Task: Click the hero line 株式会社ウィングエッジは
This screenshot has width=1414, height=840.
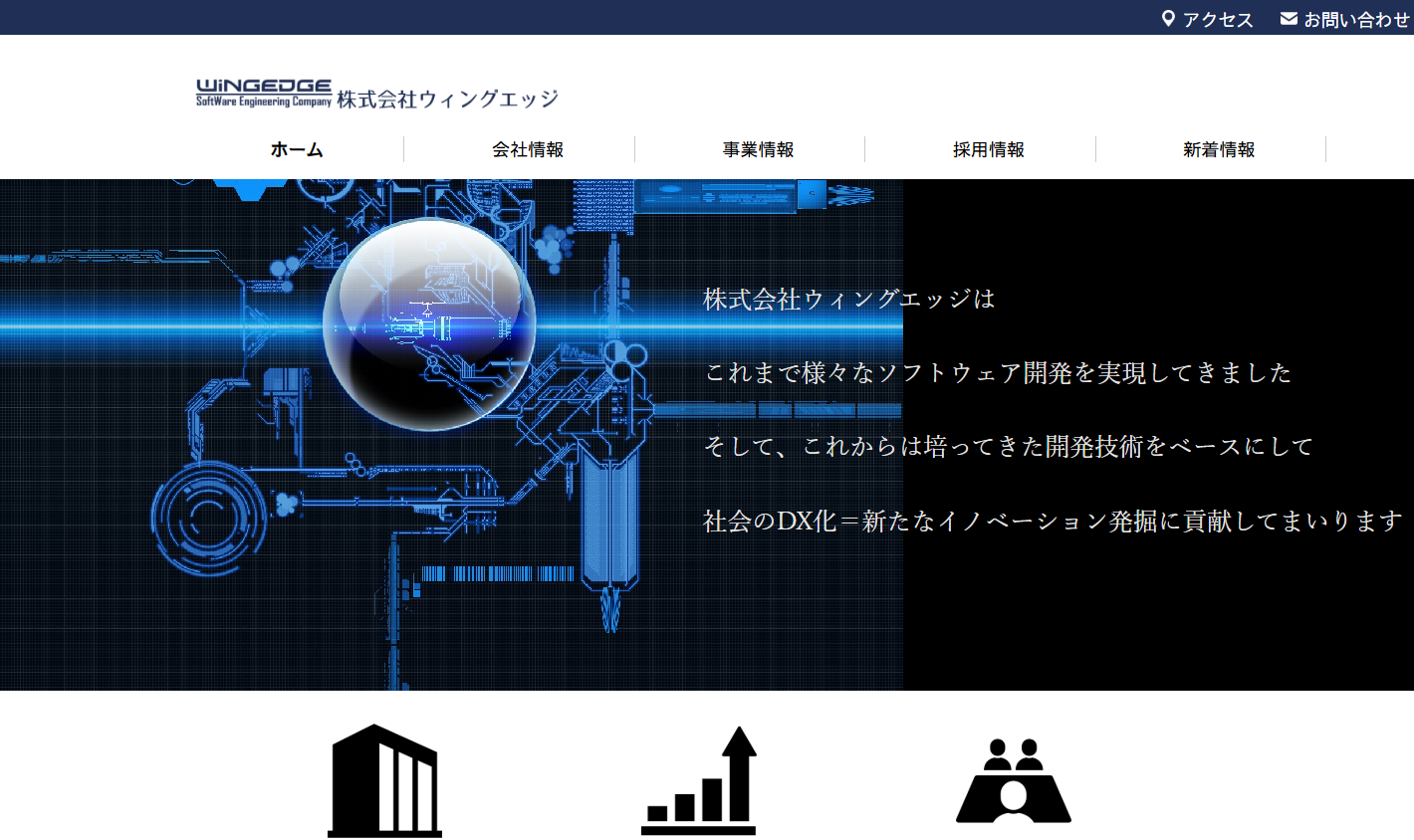Action: (848, 299)
